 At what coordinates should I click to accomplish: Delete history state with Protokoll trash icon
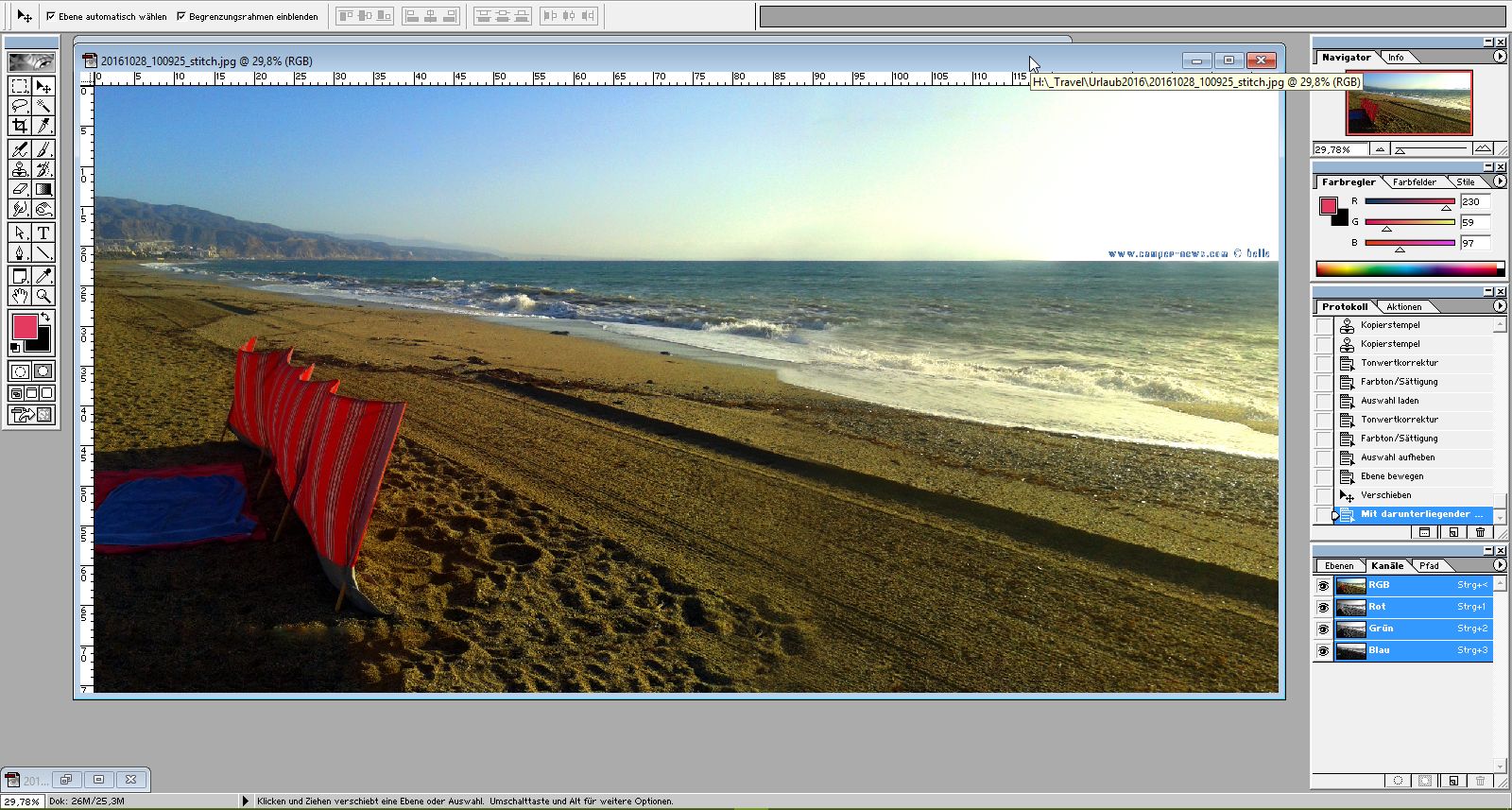coord(1480,532)
